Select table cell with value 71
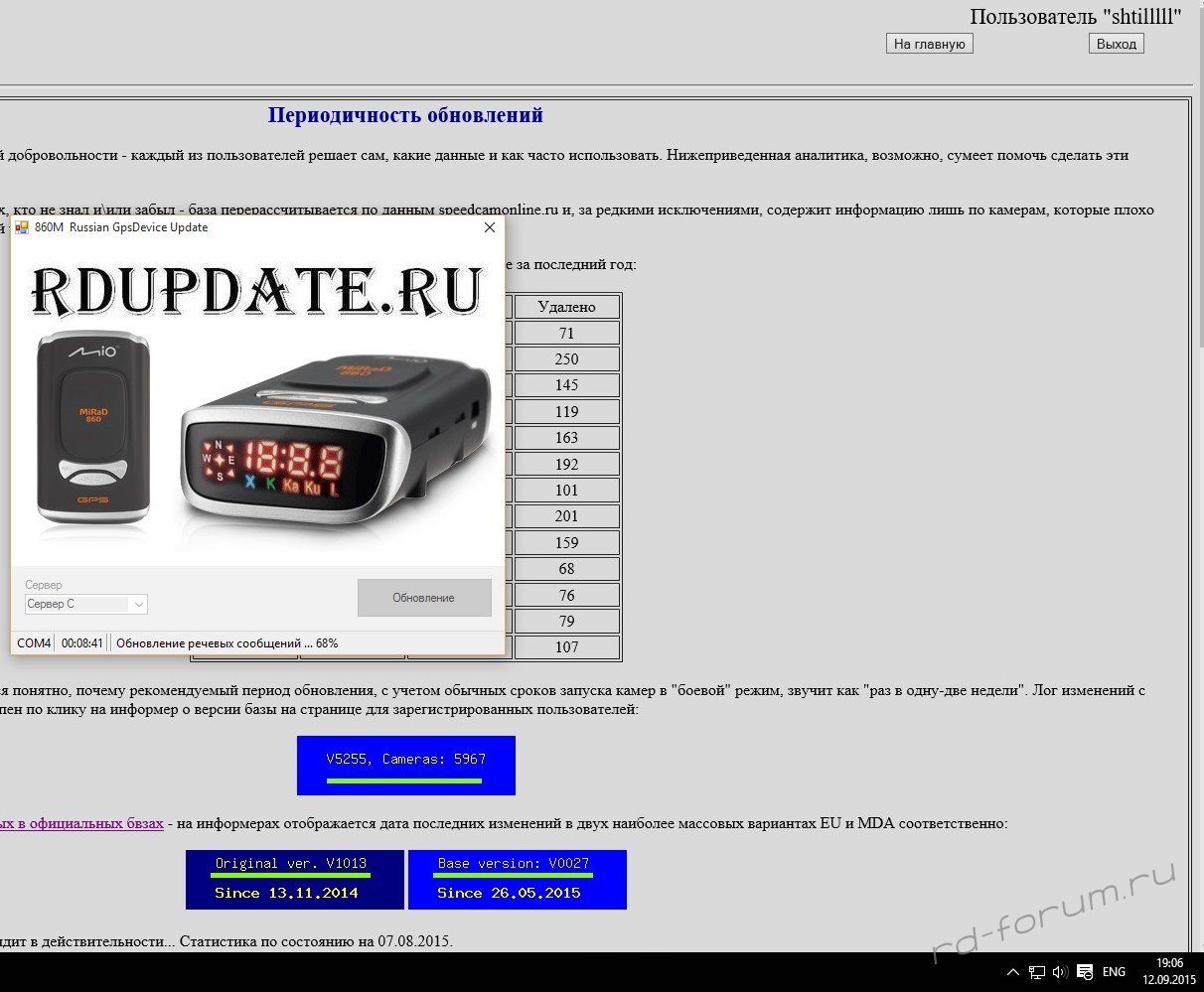The image size is (1204, 992). pyautogui.click(x=567, y=333)
